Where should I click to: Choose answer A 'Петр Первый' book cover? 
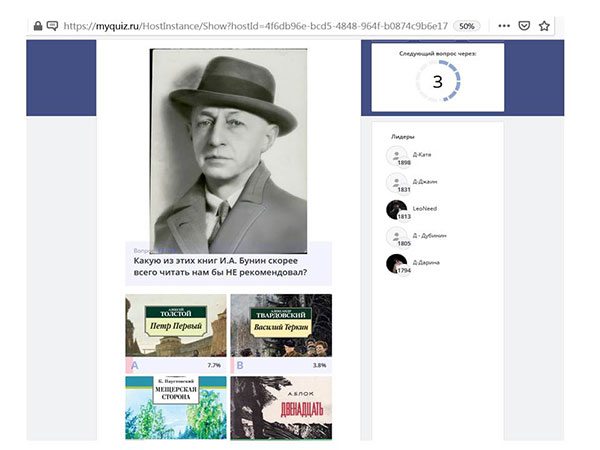coord(176,326)
